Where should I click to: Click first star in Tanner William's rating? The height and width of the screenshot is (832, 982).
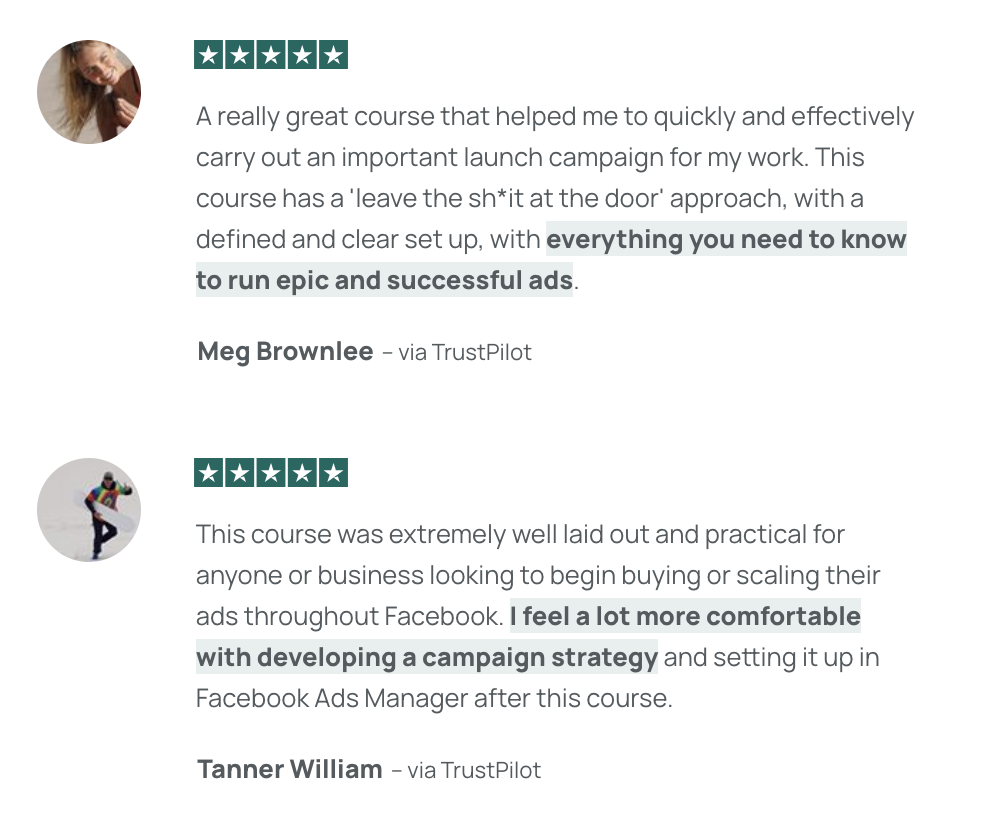point(209,472)
